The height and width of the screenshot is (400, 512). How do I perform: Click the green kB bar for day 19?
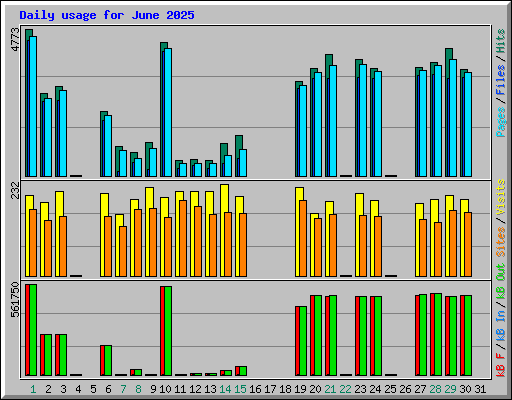[x=303, y=341]
